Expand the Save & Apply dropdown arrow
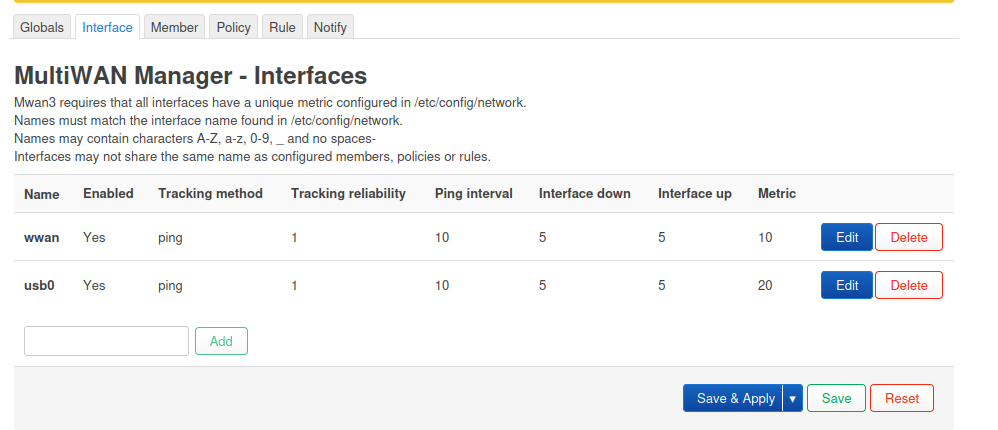 [x=793, y=398]
